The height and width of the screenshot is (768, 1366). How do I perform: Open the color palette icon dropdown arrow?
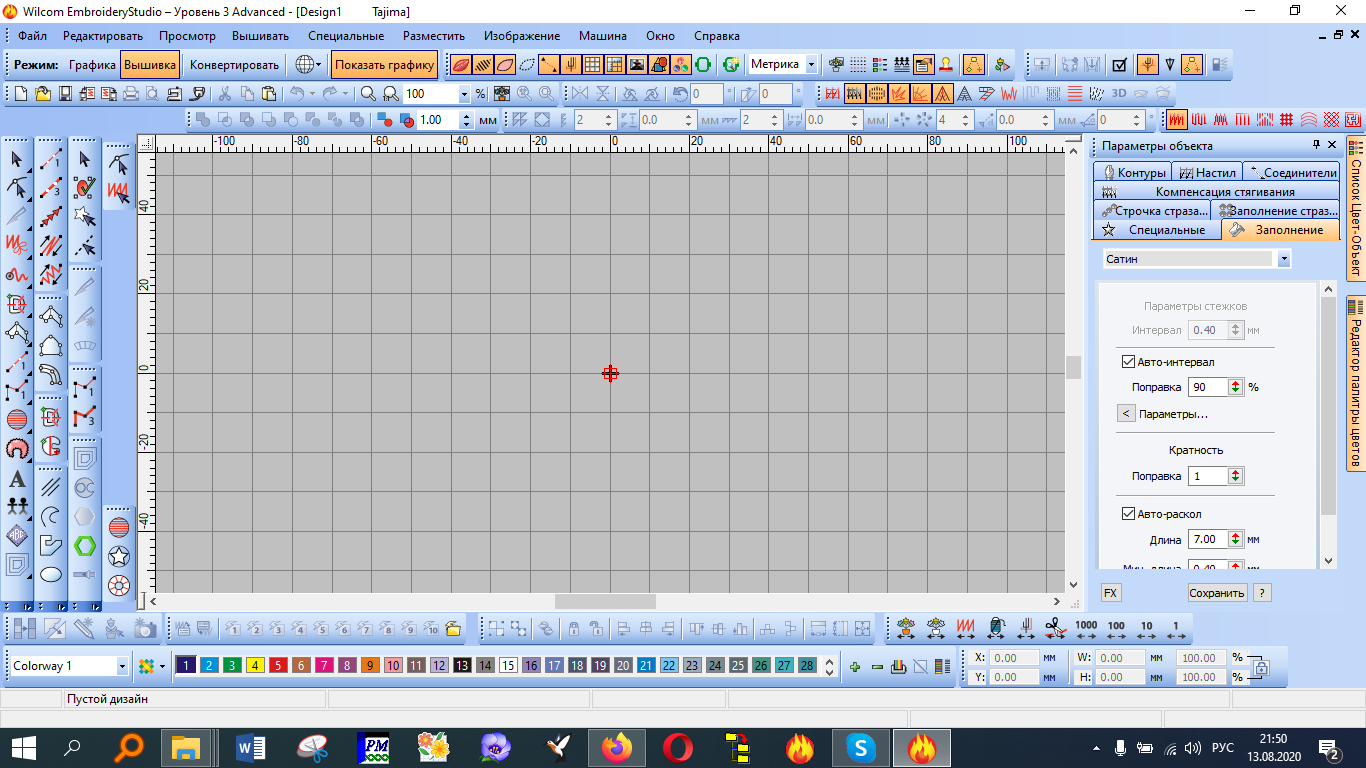coord(162,666)
